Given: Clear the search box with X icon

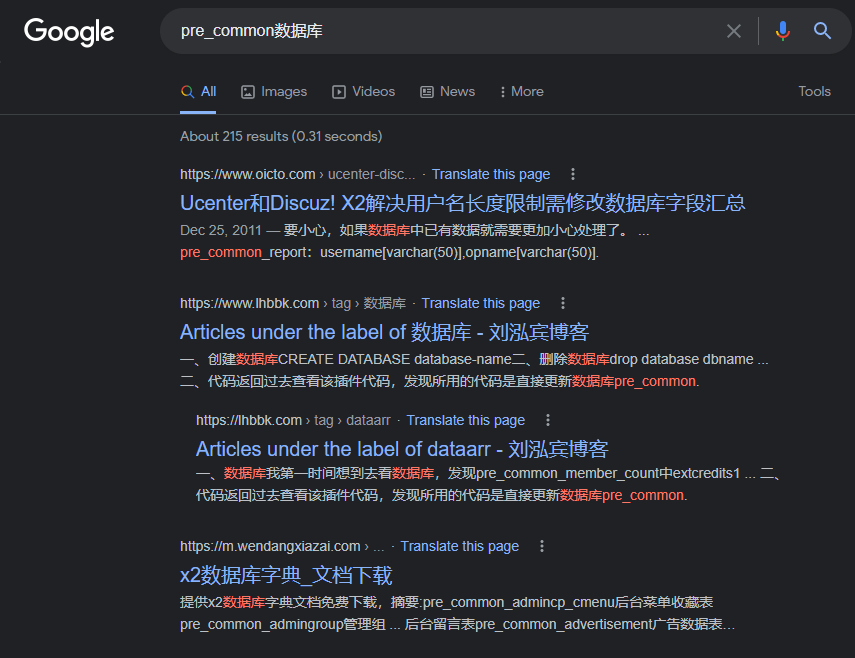Looking at the screenshot, I should 734,31.
